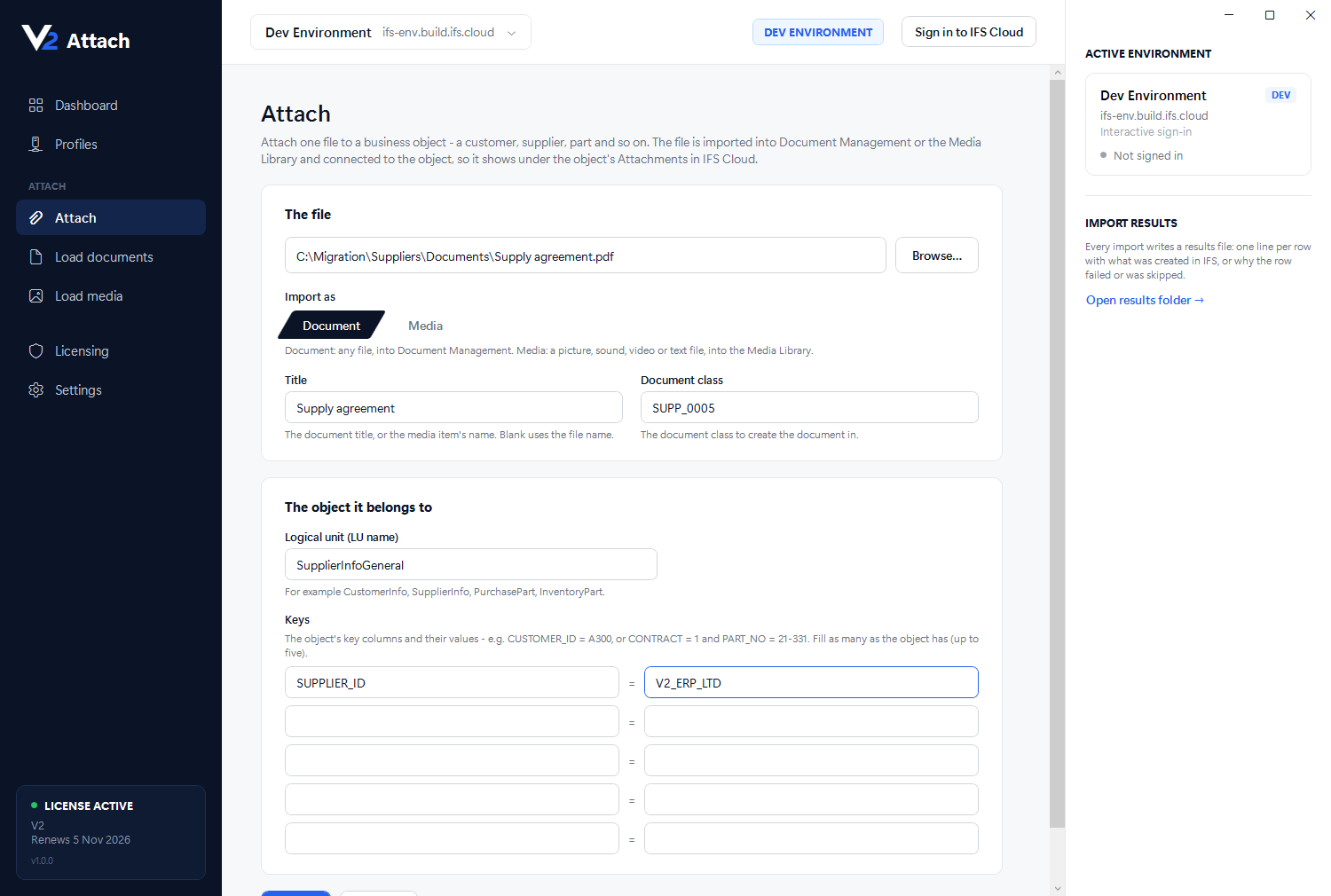The width and height of the screenshot is (1331, 896).
Task: Click the file path input field
Action: [x=586, y=255]
